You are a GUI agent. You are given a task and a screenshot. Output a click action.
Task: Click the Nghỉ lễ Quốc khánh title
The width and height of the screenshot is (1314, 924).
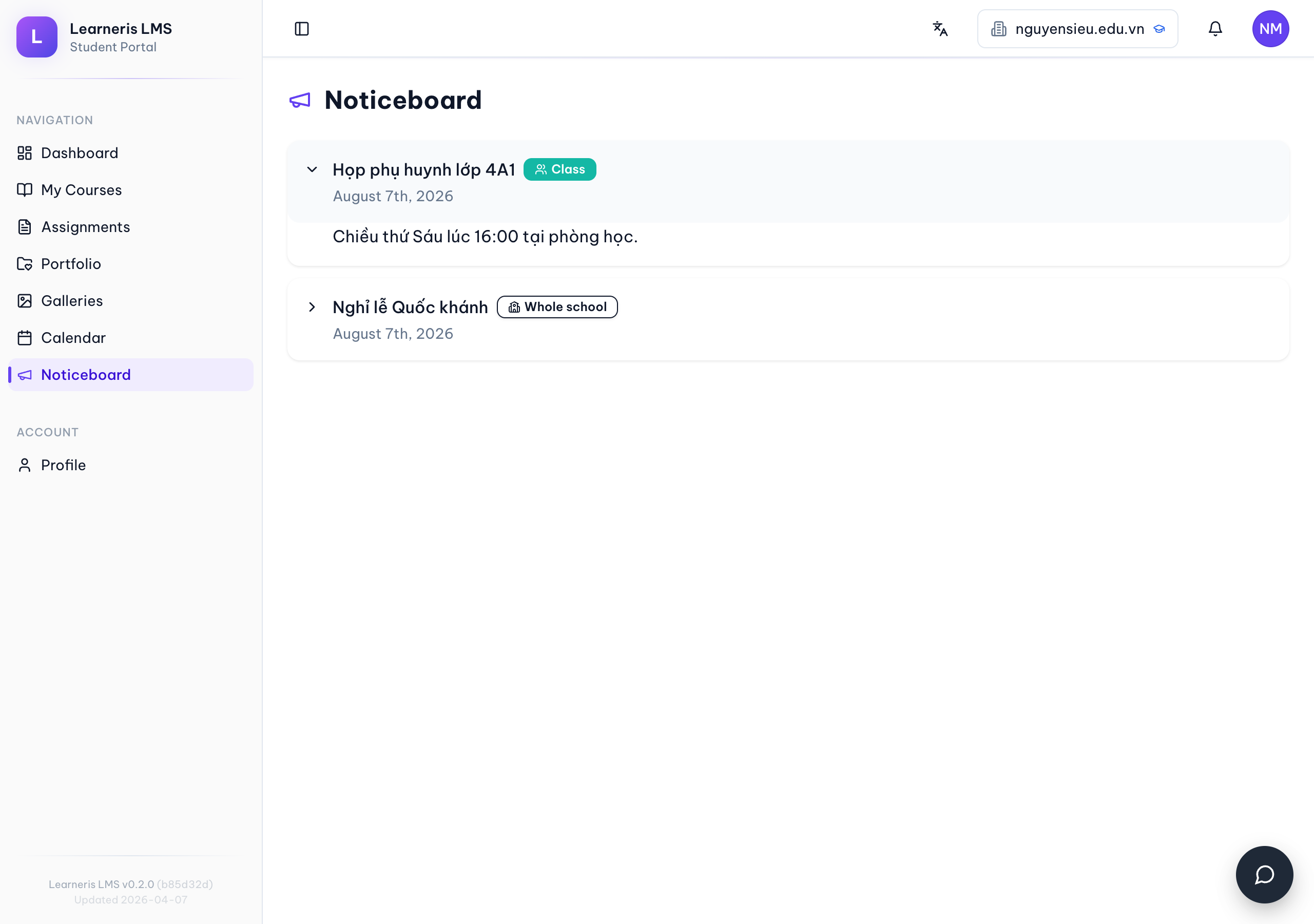coord(410,307)
